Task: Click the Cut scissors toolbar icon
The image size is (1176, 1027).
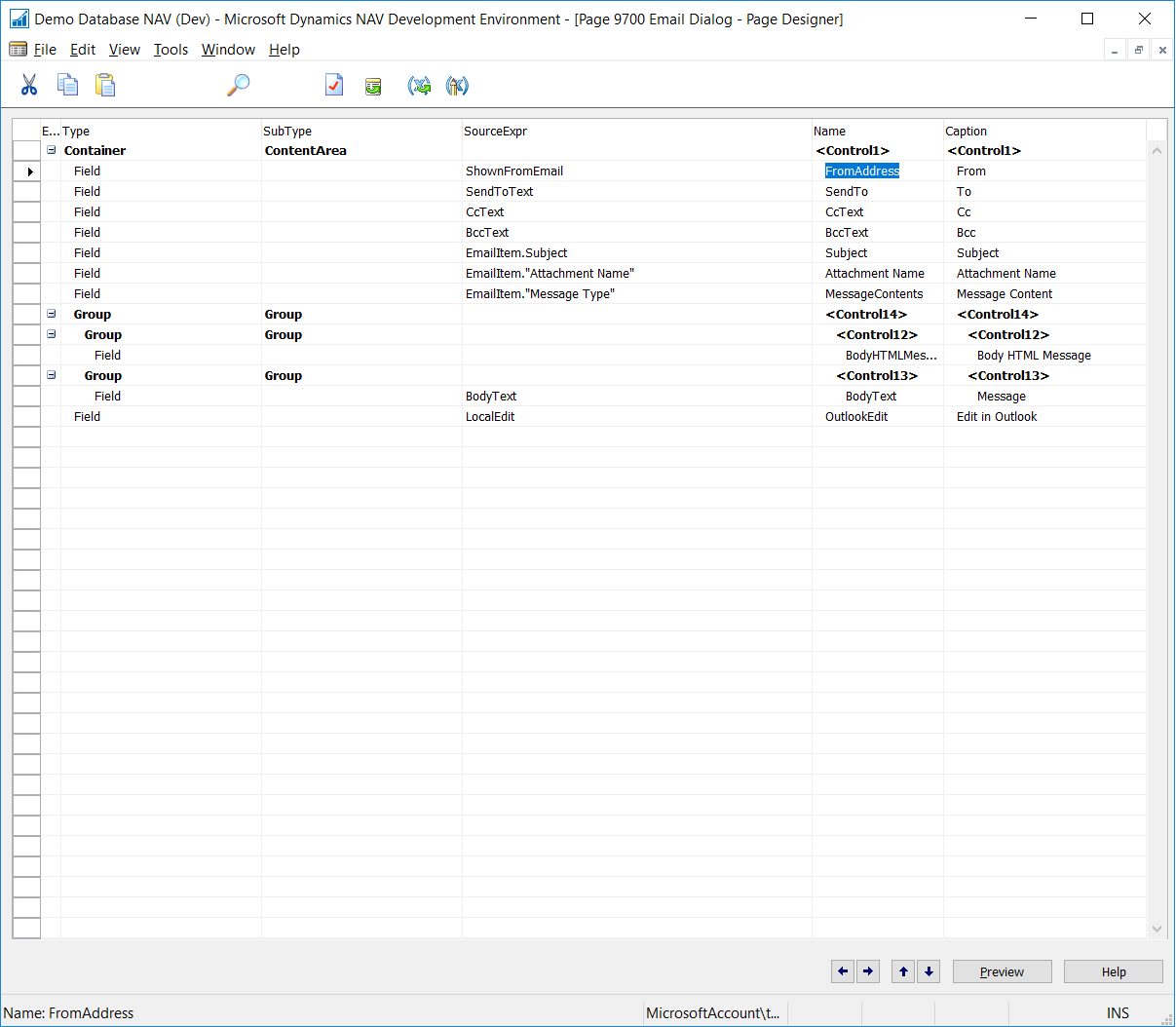Action: click(29, 86)
